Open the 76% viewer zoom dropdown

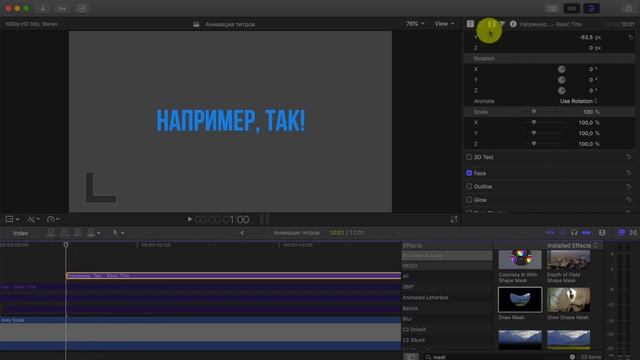415,24
